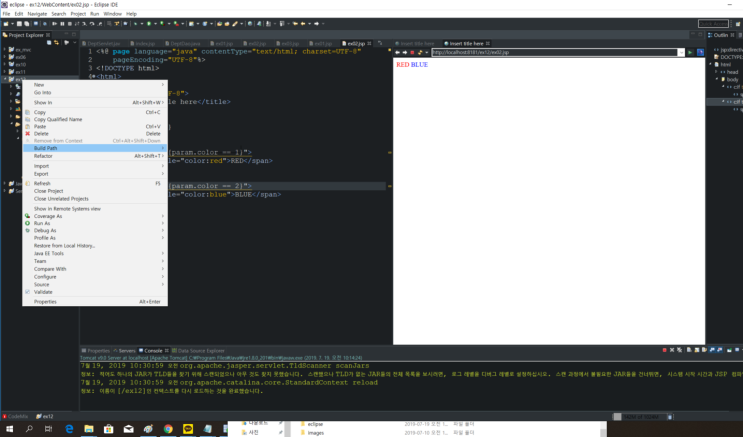Switch to index.jsp editor tab
The image size is (743, 437).
tap(142, 44)
